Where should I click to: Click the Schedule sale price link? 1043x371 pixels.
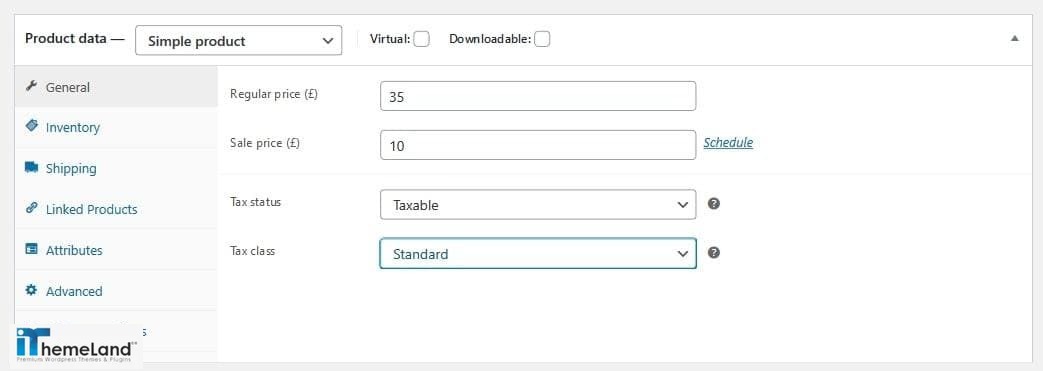click(x=728, y=142)
